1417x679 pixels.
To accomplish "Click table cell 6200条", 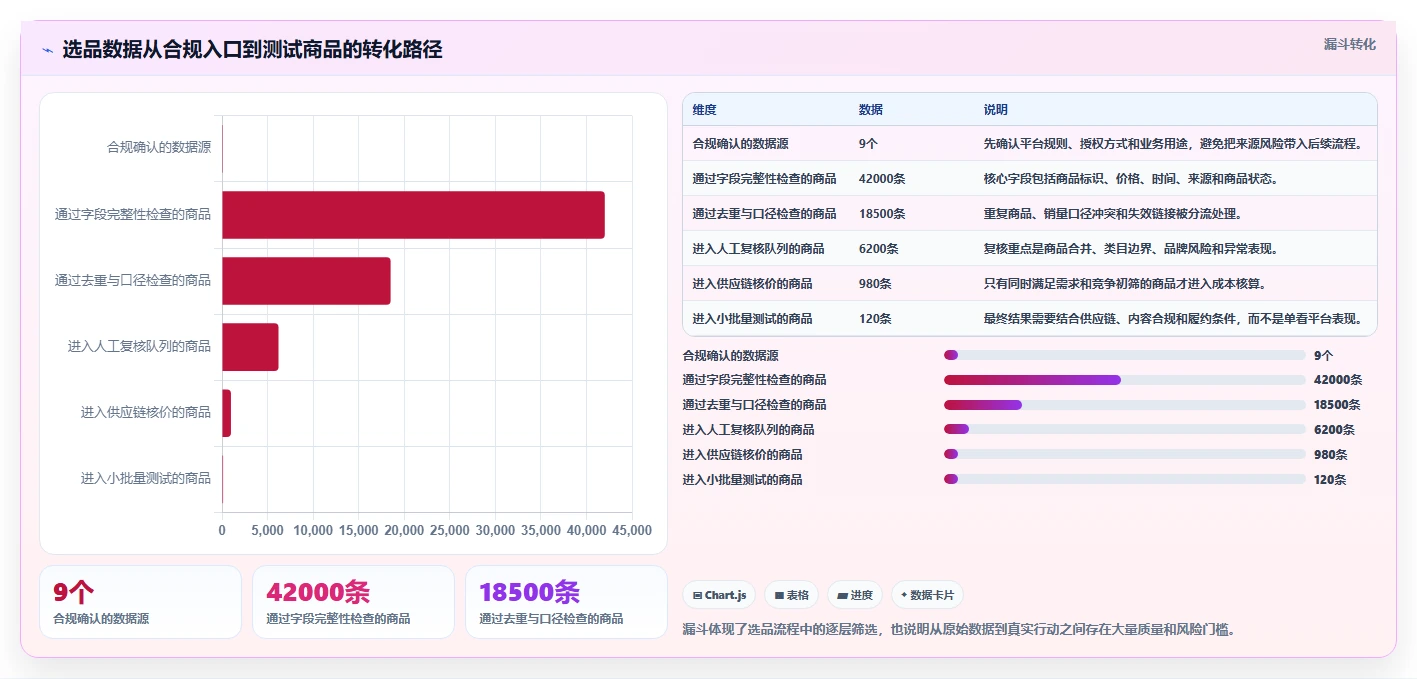I will click(878, 249).
